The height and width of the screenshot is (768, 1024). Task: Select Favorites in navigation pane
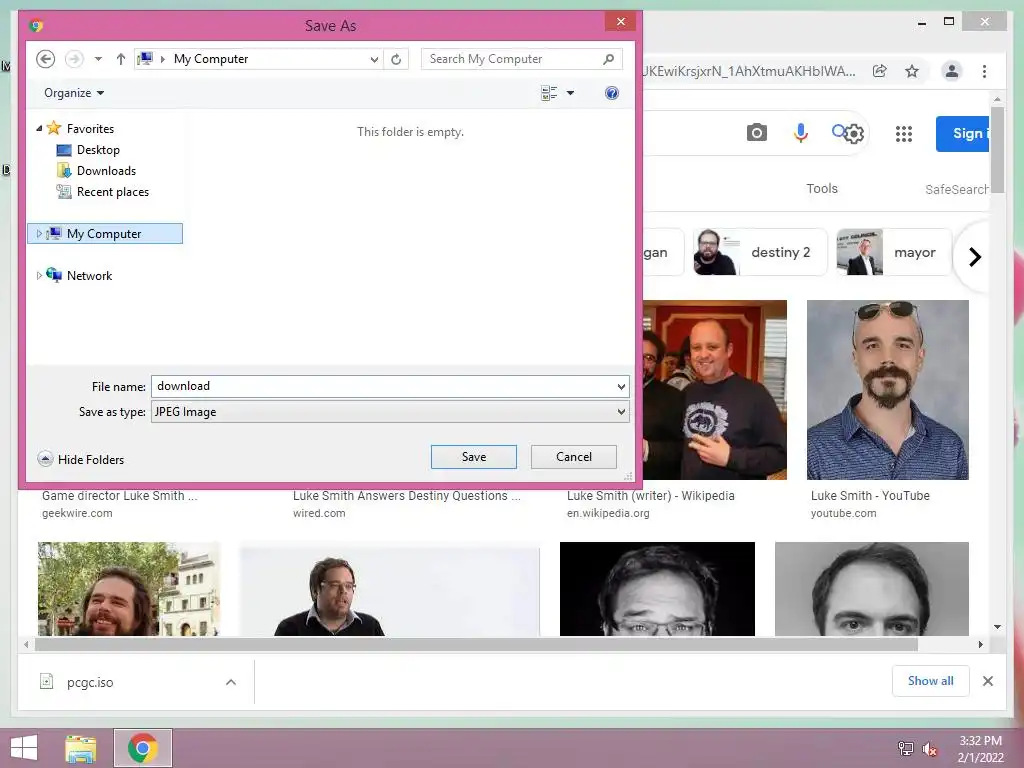pyautogui.click(x=90, y=129)
